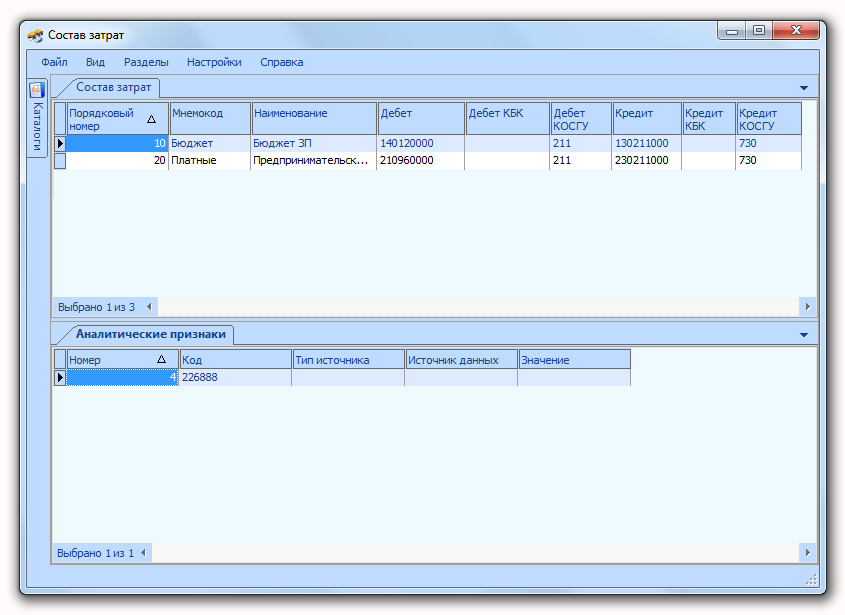This screenshot has height=615, width=845.
Task: Maximize the Состав затрат window
Action: tap(759, 31)
